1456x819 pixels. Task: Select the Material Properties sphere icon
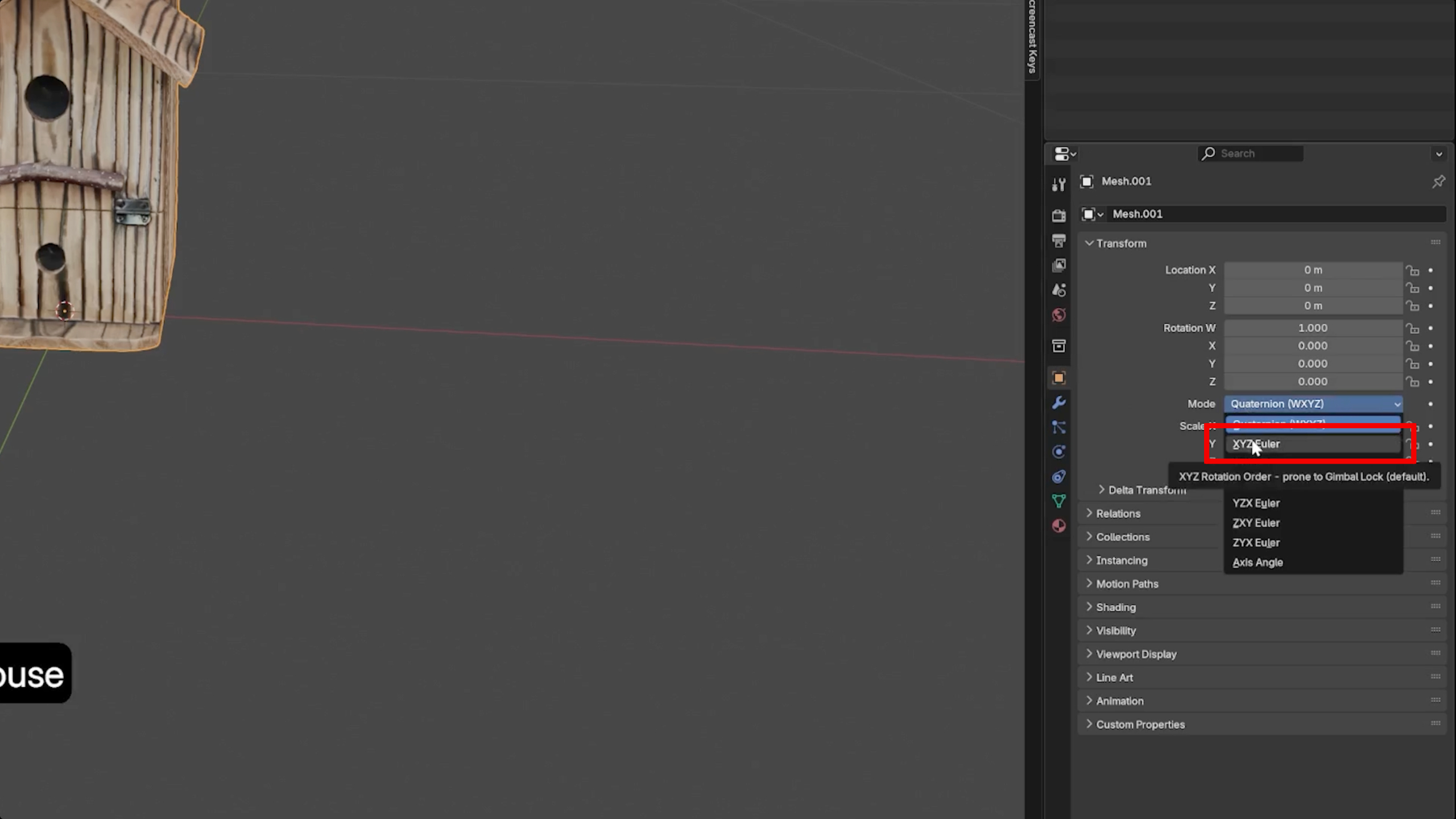[x=1058, y=526]
